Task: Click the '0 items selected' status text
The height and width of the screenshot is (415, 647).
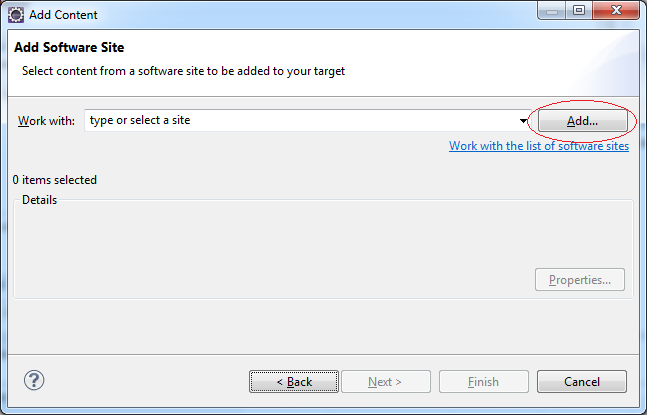Action: point(54,180)
